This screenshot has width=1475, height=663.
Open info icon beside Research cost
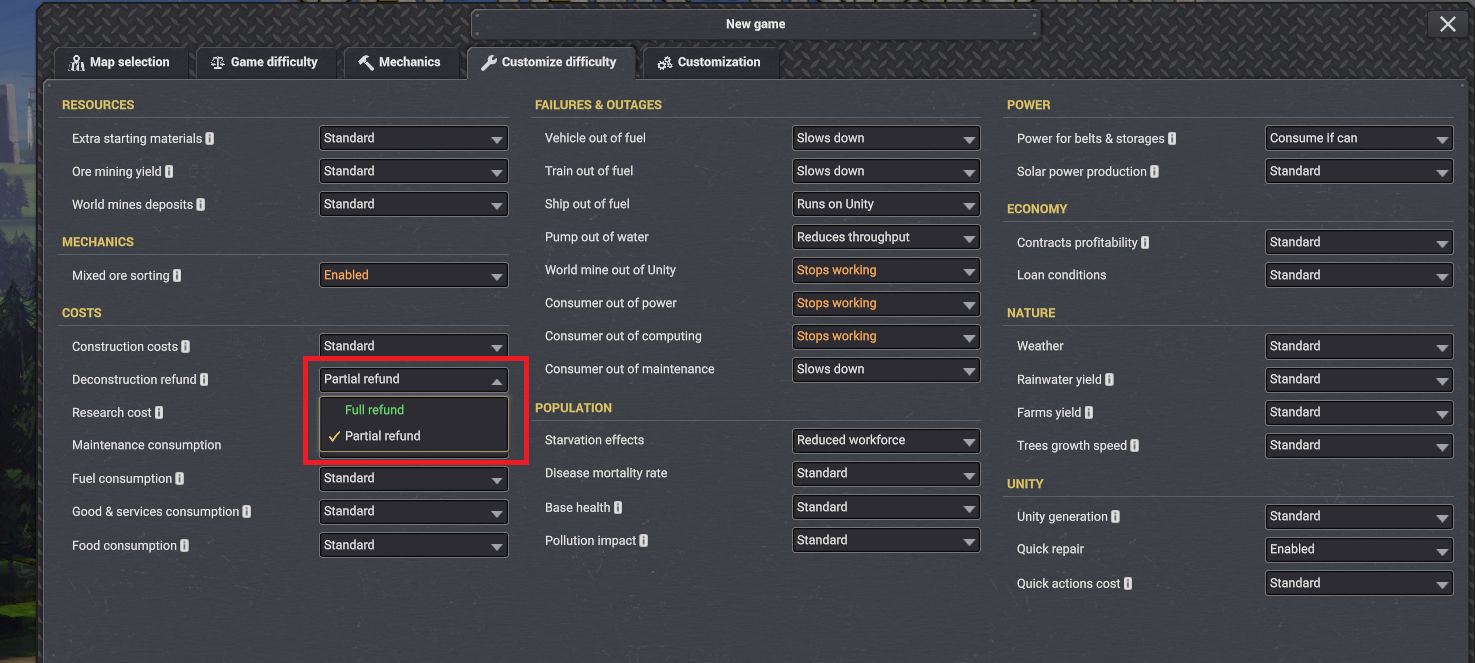point(159,413)
